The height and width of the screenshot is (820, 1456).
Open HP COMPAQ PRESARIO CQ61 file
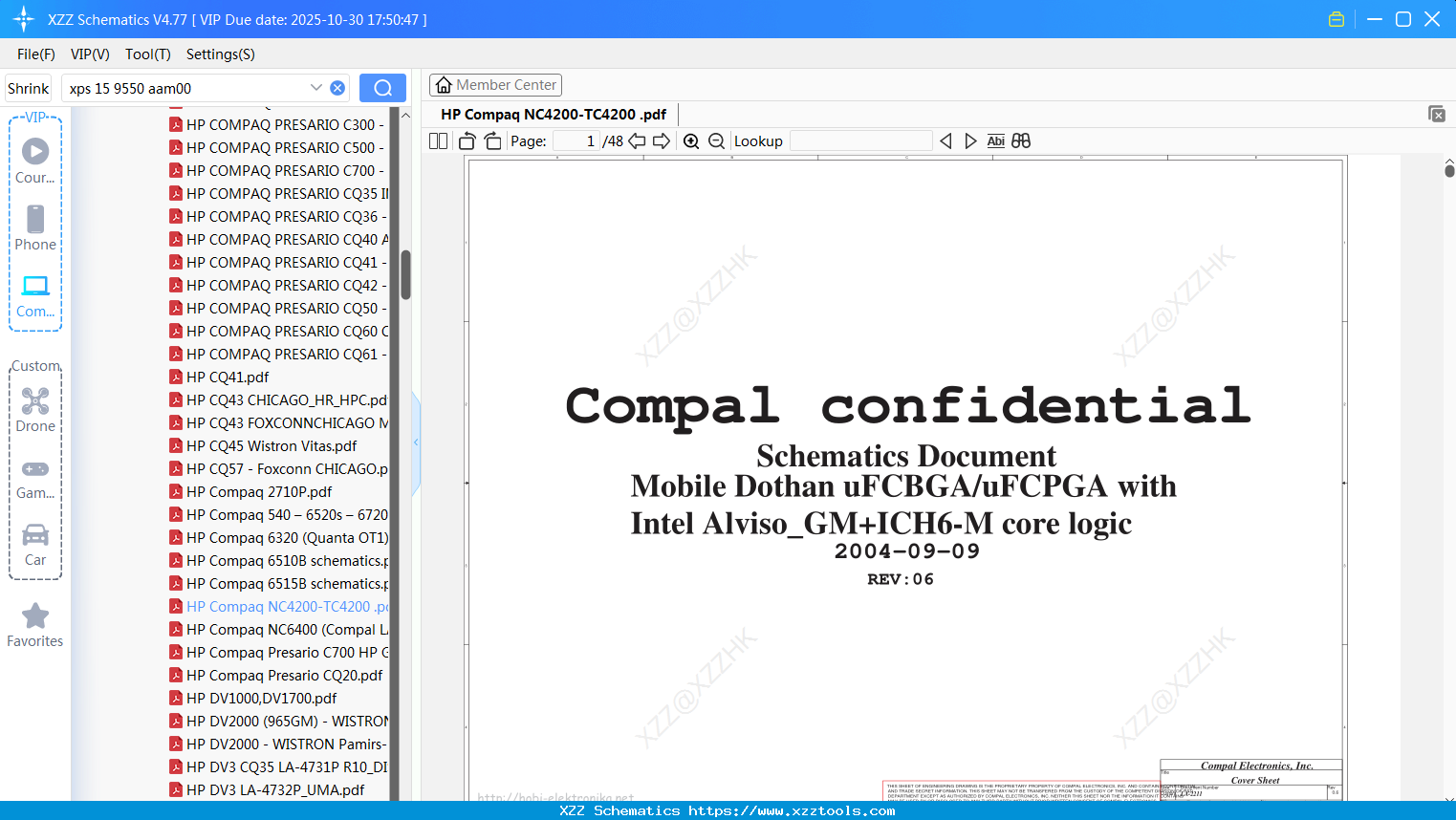click(278, 354)
